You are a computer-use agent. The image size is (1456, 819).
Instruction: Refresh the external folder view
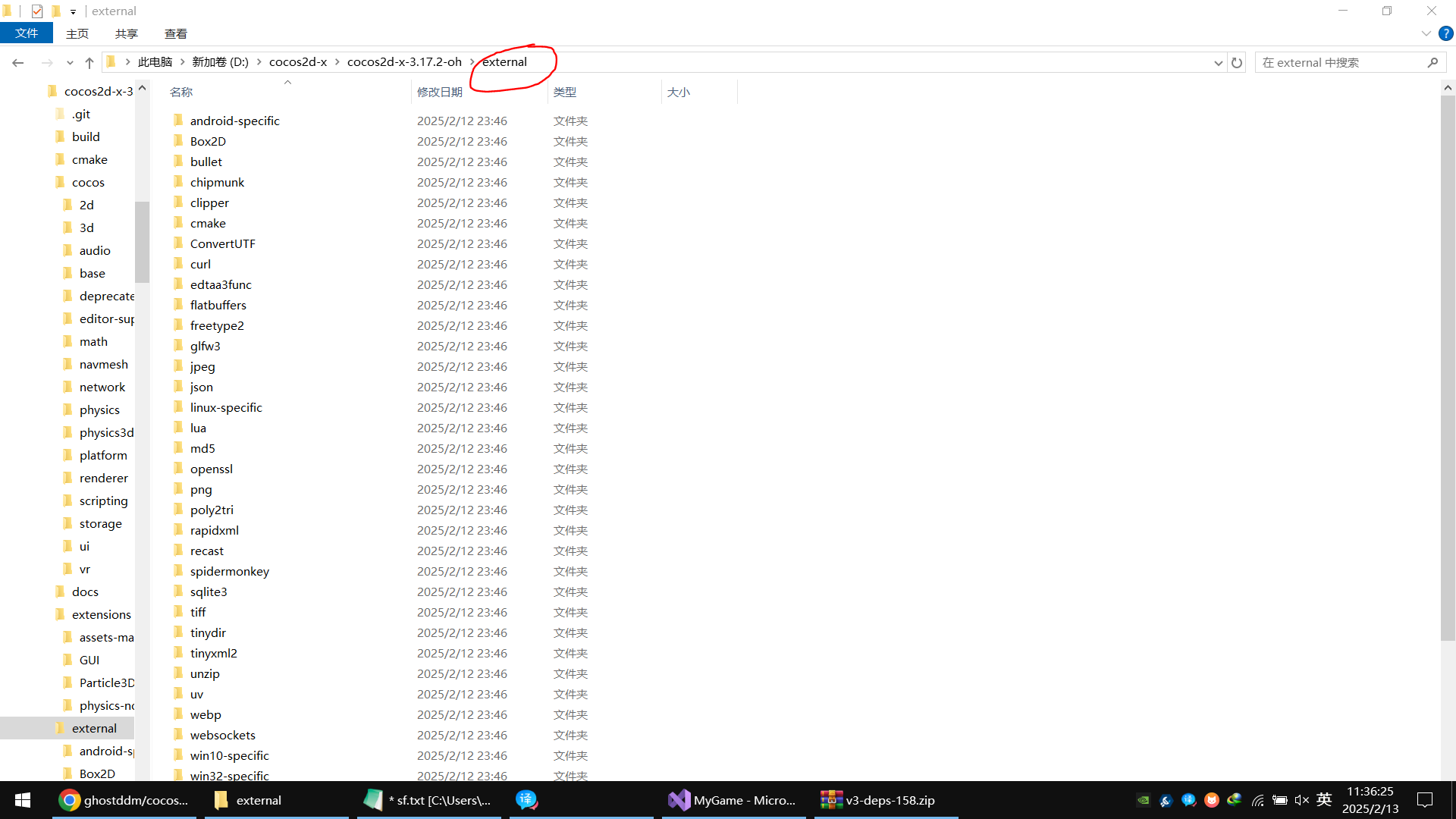click(1237, 62)
